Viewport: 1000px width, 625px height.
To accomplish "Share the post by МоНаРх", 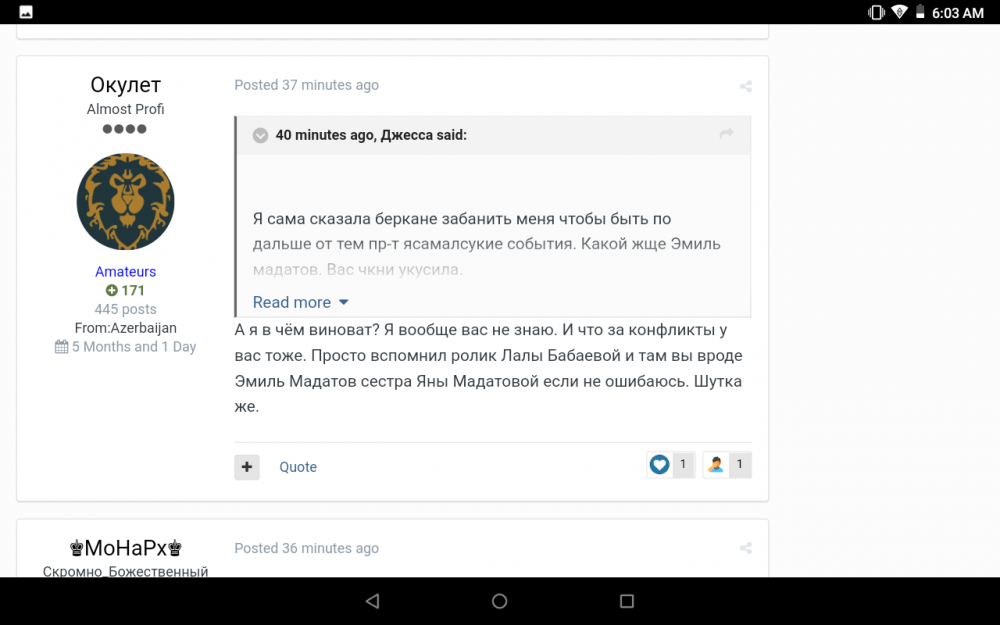I will (x=746, y=549).
